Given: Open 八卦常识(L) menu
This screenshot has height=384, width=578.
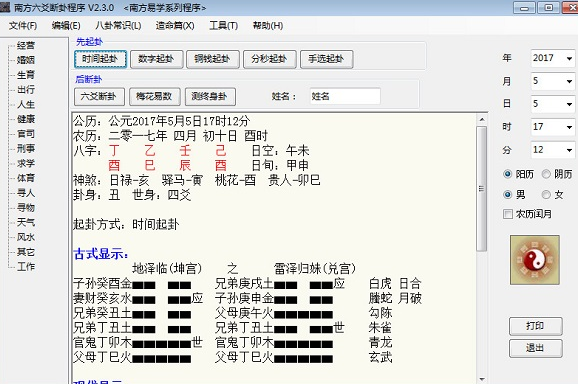Looking at the screenshot, I should click(118, 25).
